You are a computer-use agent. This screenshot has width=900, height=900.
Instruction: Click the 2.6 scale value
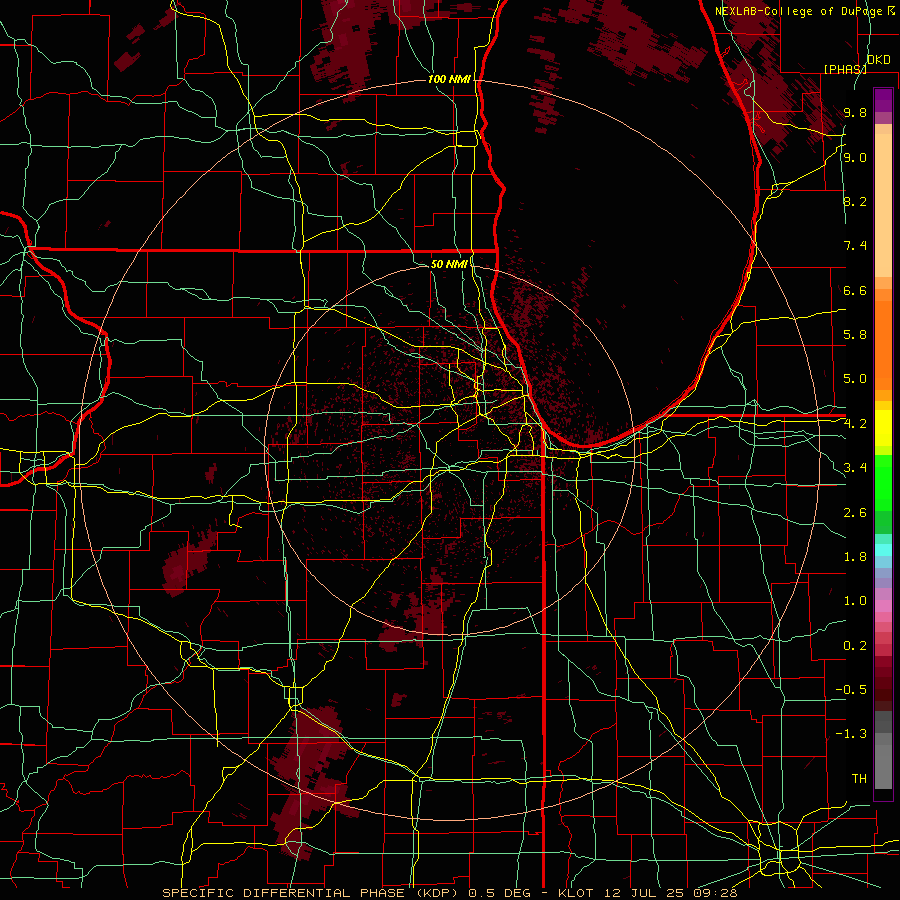[x=855, y=513]
